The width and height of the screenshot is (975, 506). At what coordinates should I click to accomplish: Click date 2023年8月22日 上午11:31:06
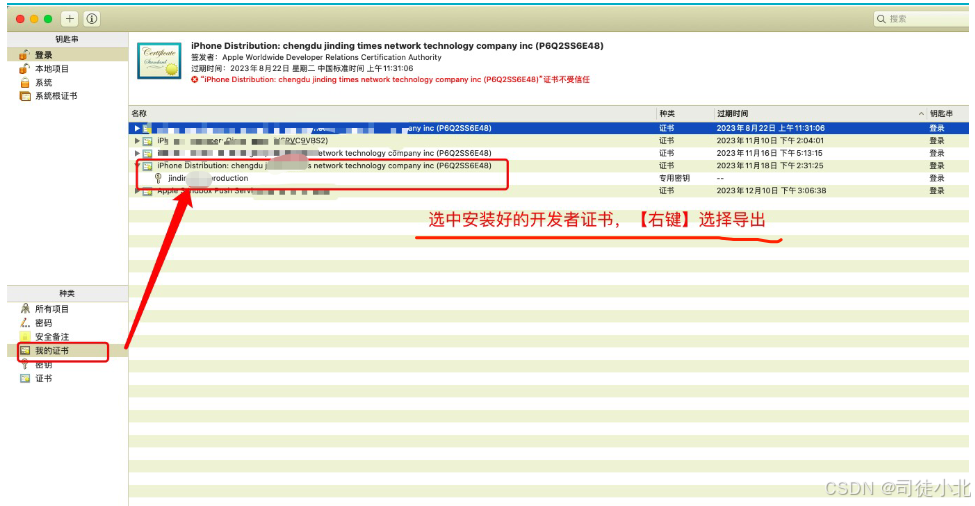pos(770,128)
